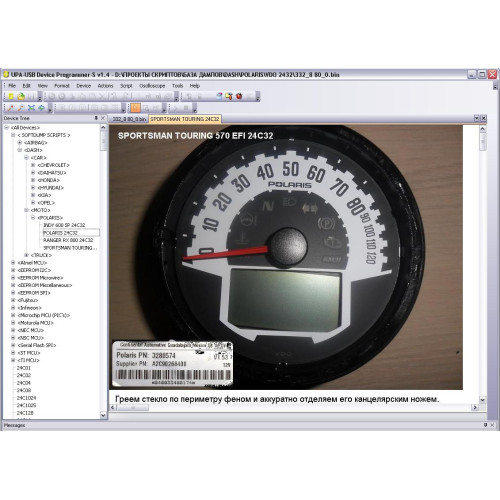Screen dimensions: 500x500
Task: Click the Device Tree scroll down arrow
Action: tap(103, 415)
